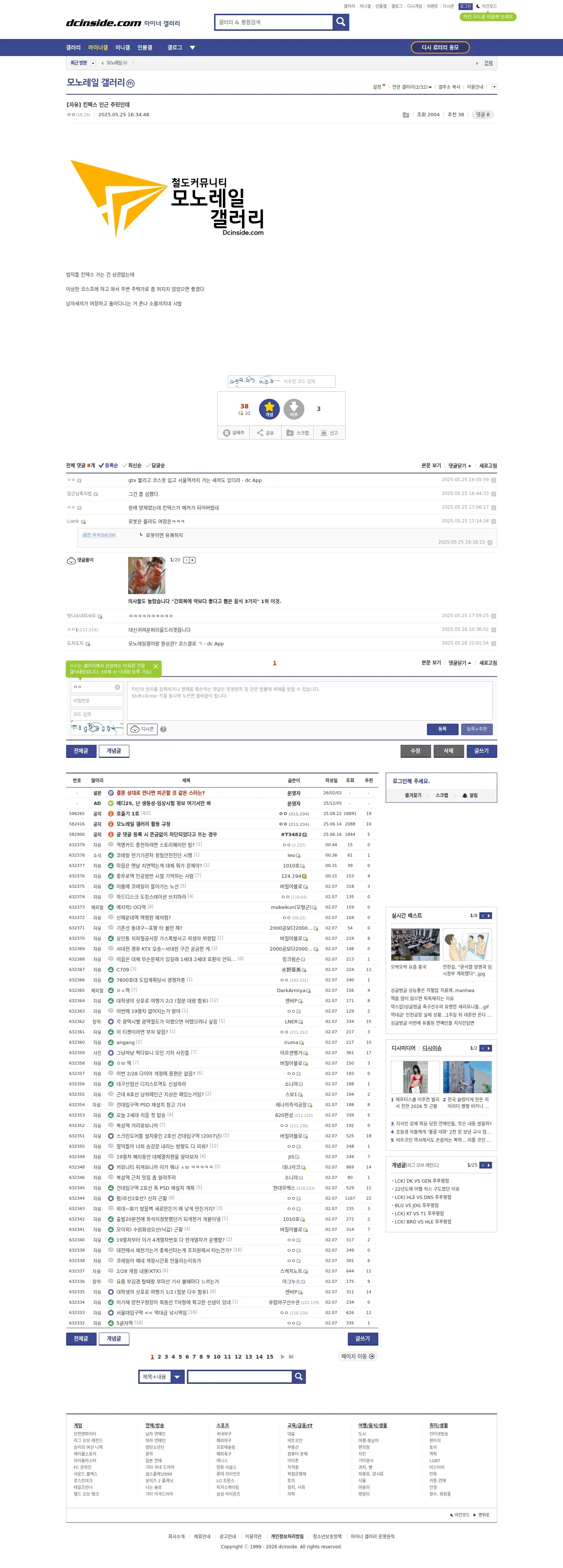This screenshot has width=563, height=1568.
Task: Open the 인물갤 tab in navigation bar
Action: (x=145, y=48)
